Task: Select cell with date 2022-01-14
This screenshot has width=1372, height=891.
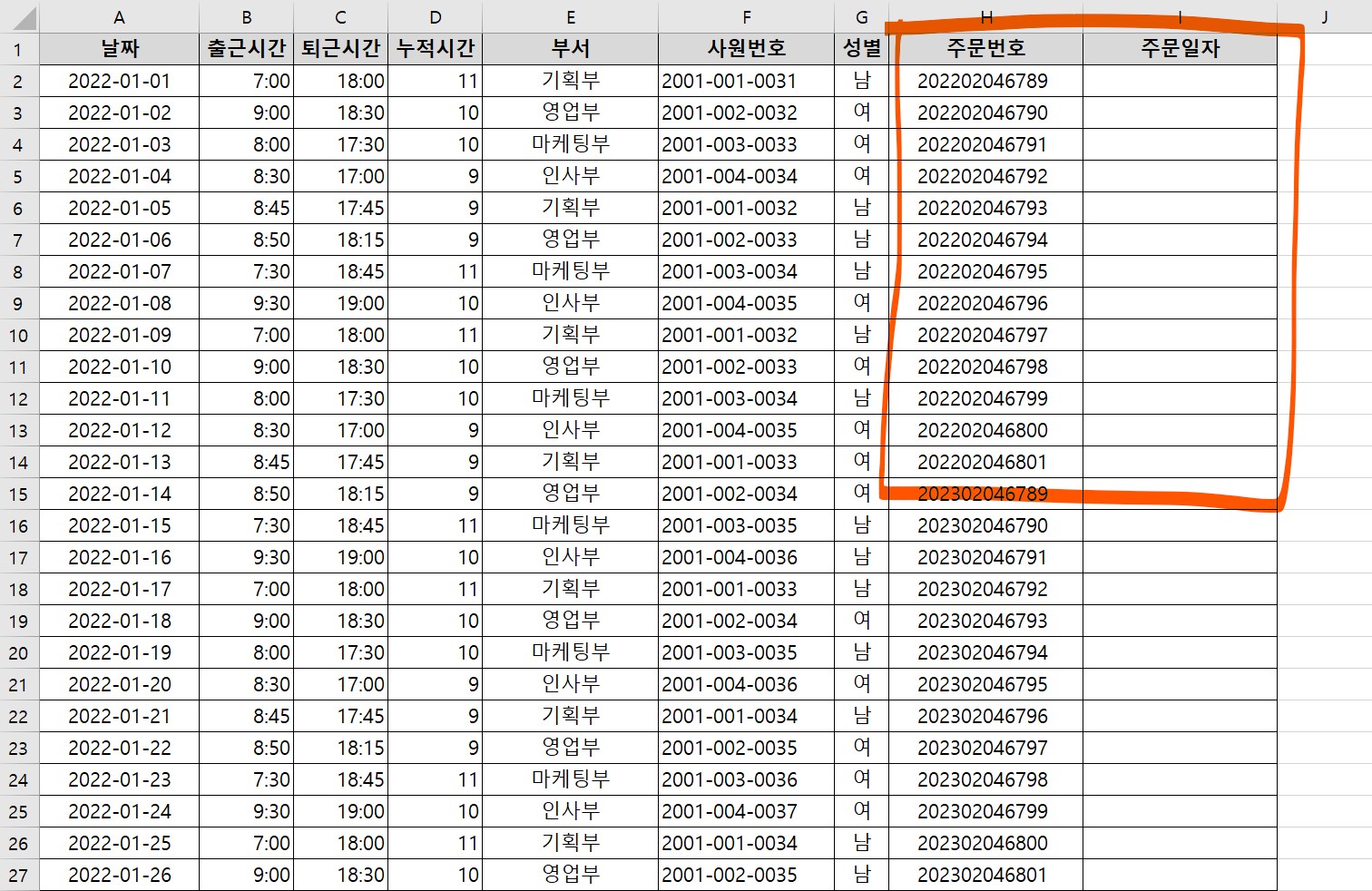Action: pos(120,494)
